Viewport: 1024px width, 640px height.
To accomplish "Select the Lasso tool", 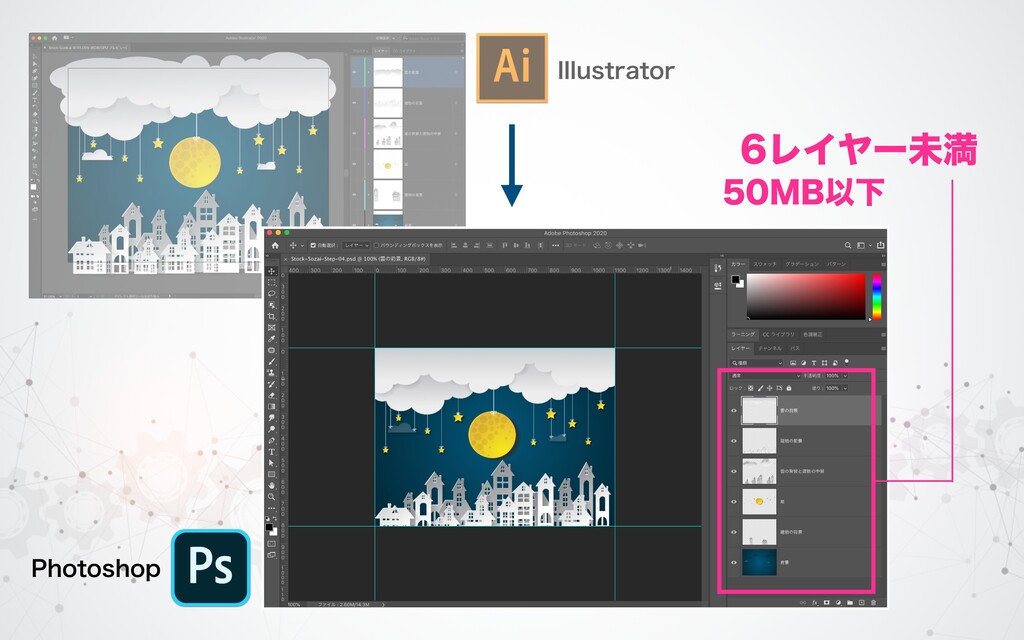I will 272,294.
